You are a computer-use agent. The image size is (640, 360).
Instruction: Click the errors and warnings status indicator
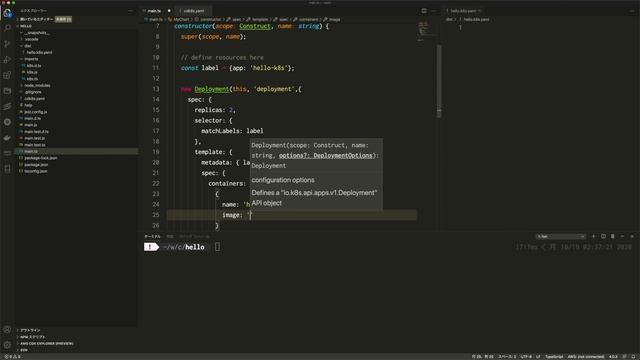tap(12, 357)
